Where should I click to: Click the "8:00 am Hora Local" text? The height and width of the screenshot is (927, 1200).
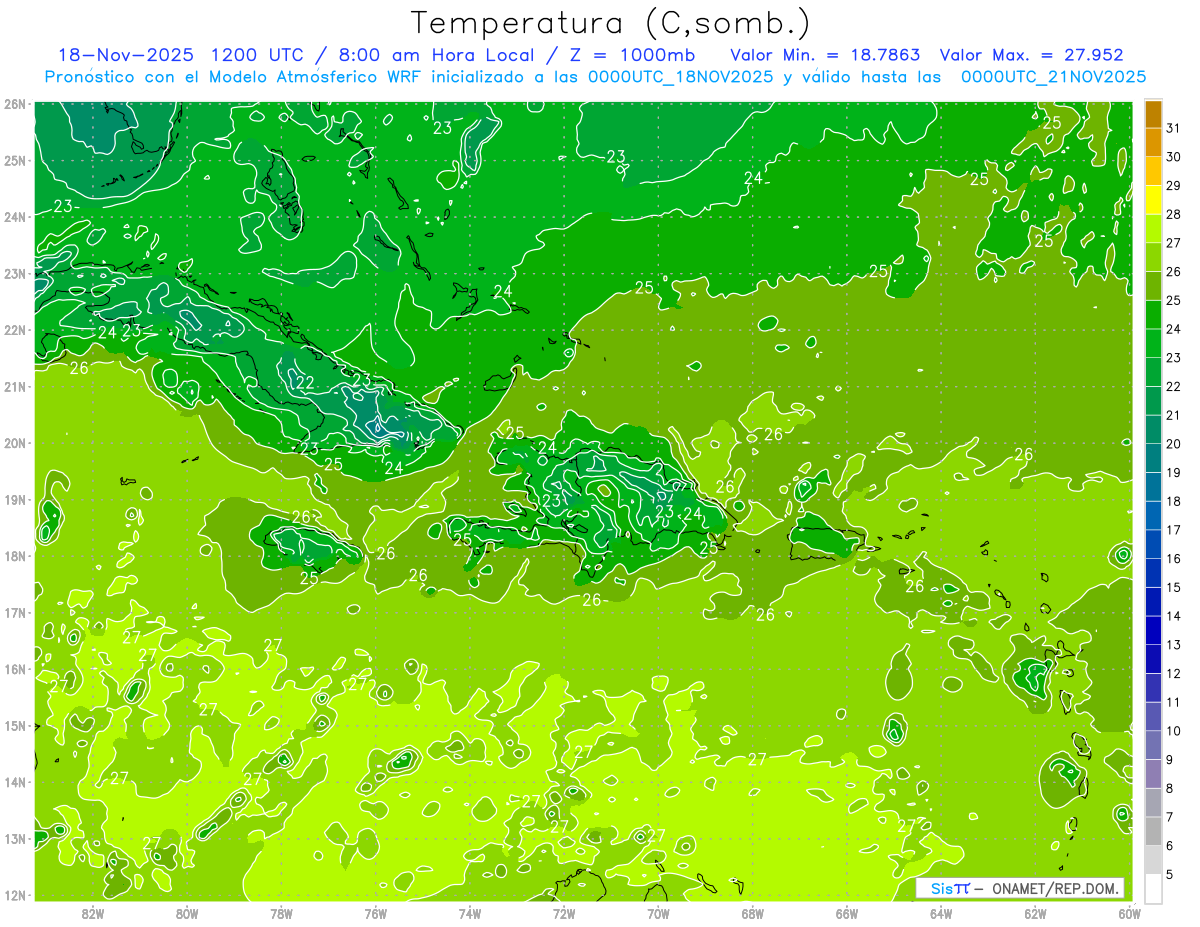(x=437, y=55)
